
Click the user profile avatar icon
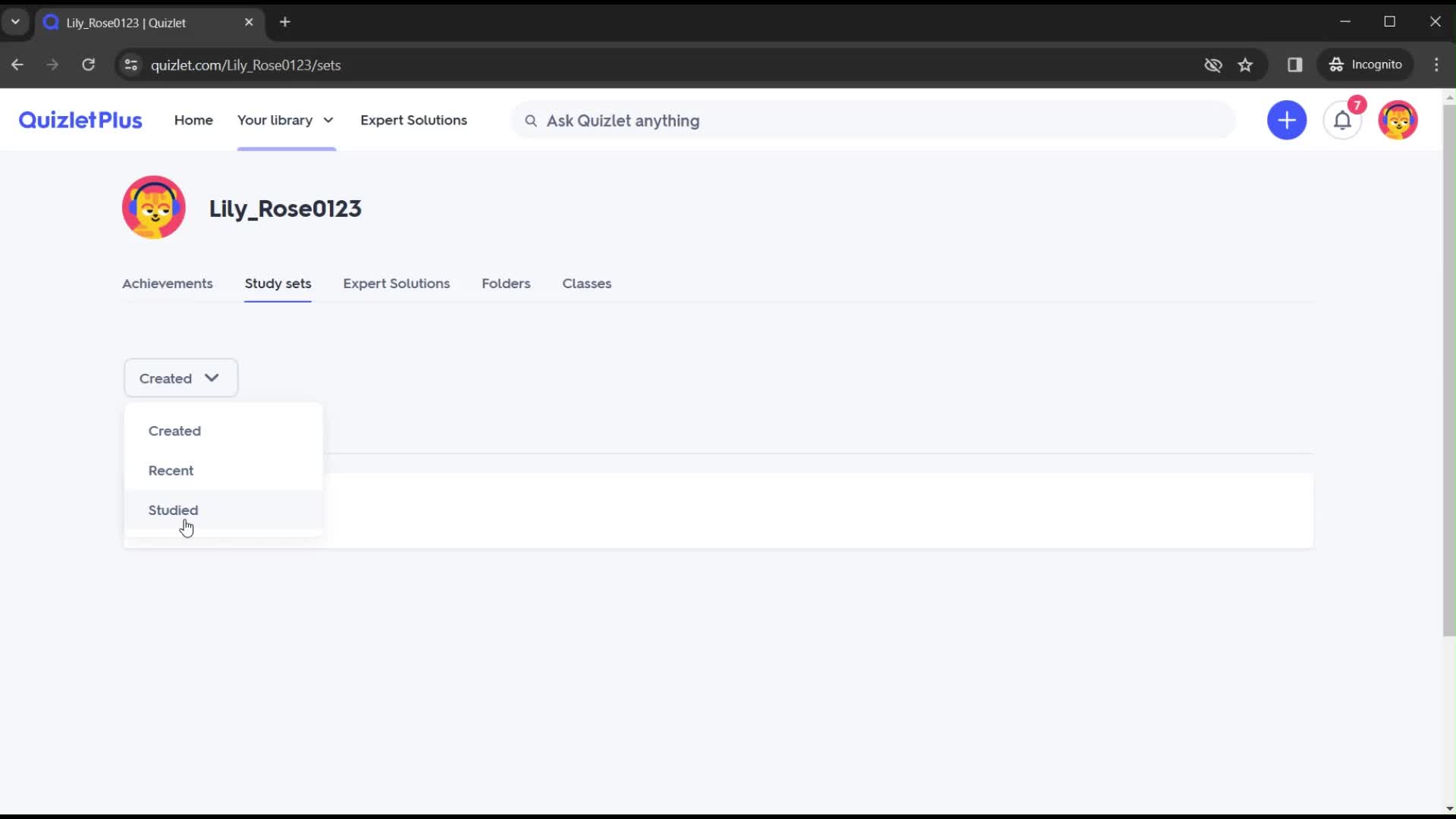pos(1398,120)
